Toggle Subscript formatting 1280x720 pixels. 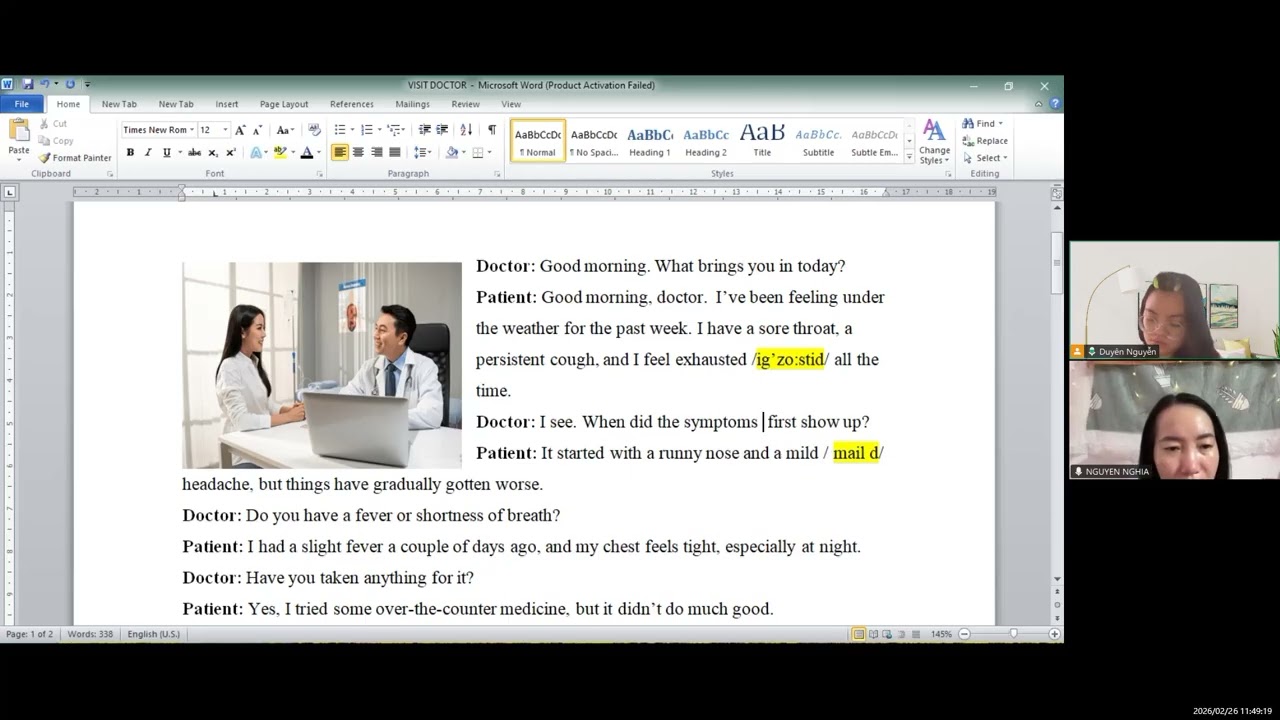(x=212, y=153)
